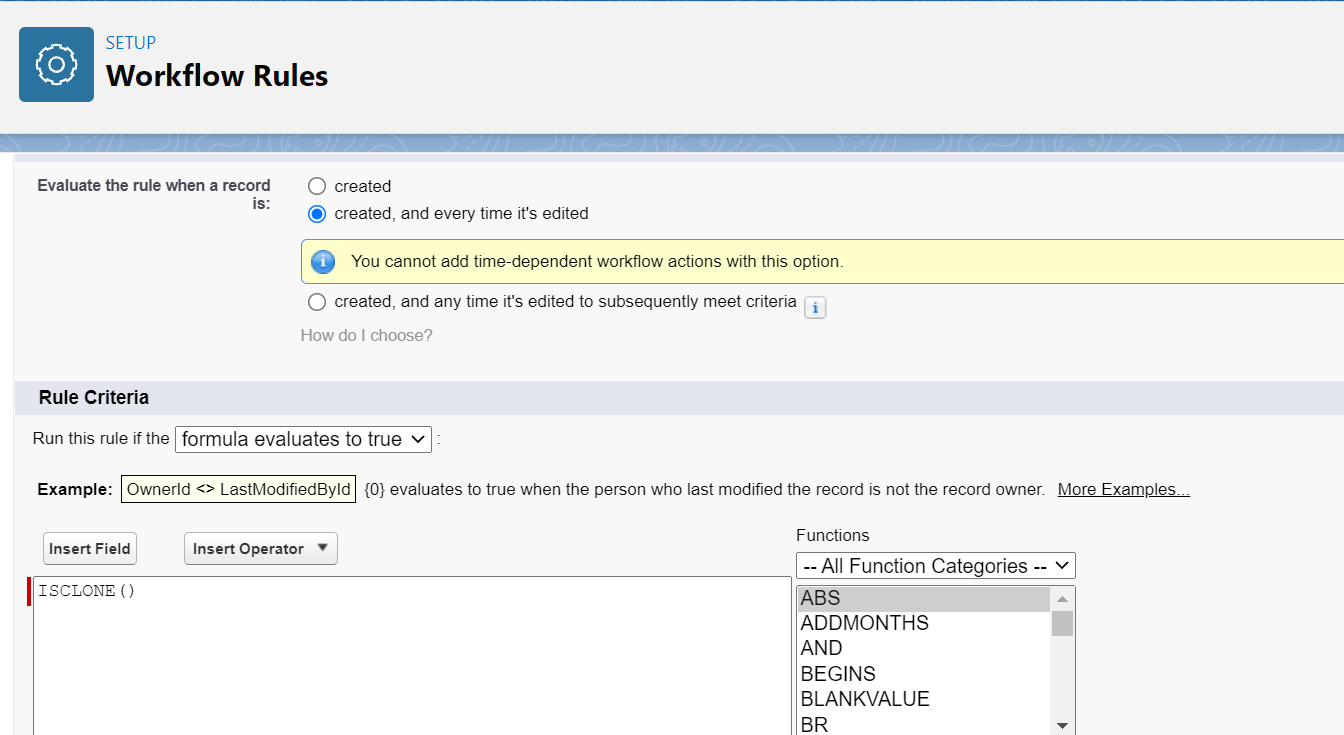The height and width of the screenshot is (735, 1344).
Task: Click the Insert Field button
Action: point(90,548)
